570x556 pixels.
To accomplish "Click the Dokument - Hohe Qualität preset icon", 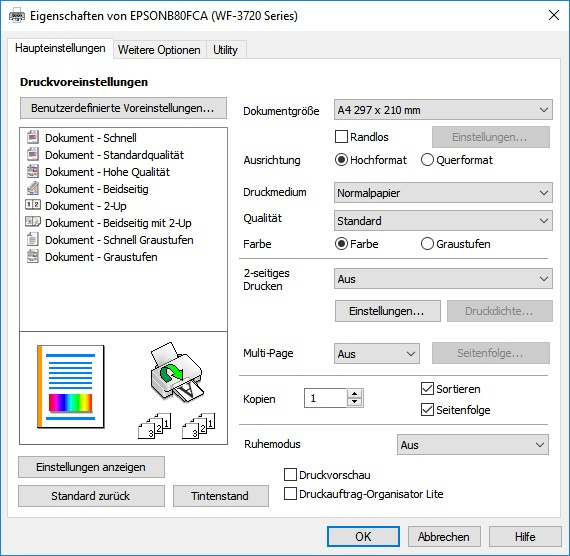I will 33,172.
